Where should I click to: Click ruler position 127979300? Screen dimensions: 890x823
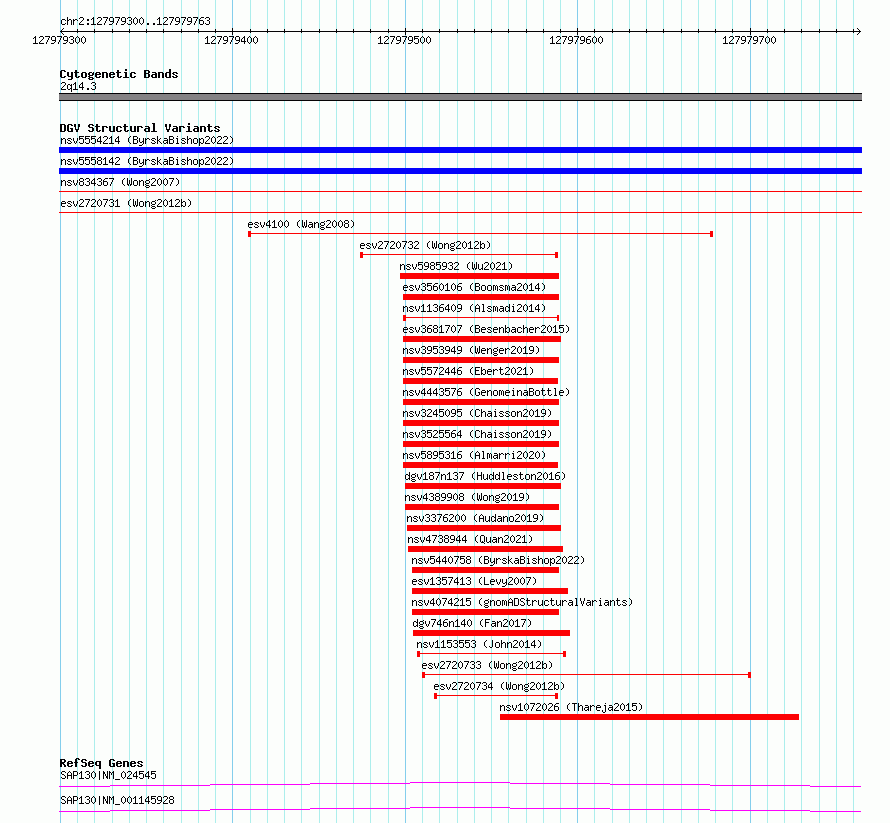[x=59, y=40]
